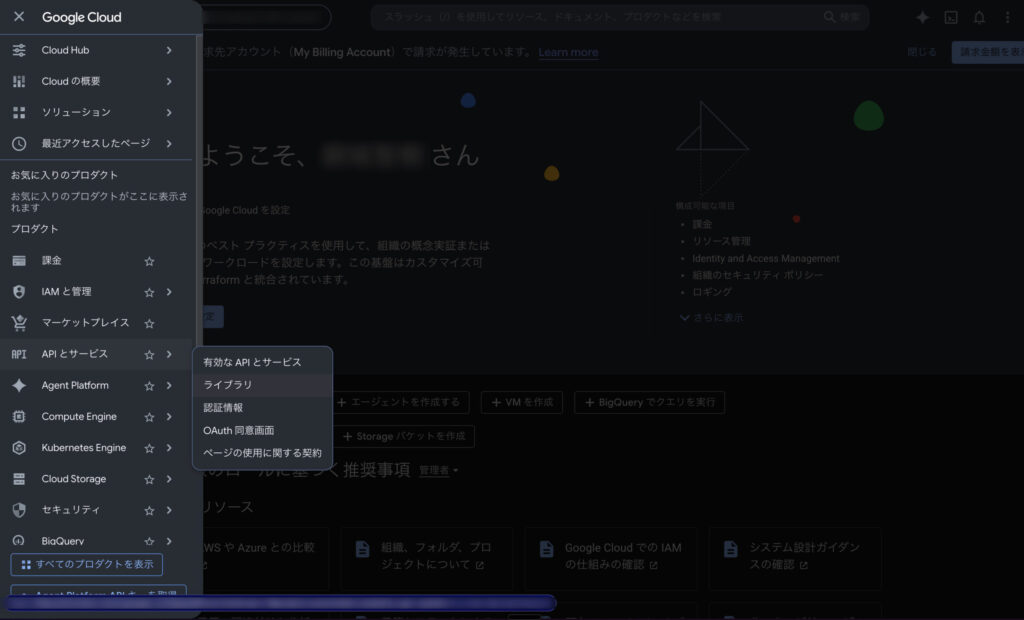Screen dimensions: 1024x620
Task: Pin API とサービス with its star
Action: coord(149,355)
